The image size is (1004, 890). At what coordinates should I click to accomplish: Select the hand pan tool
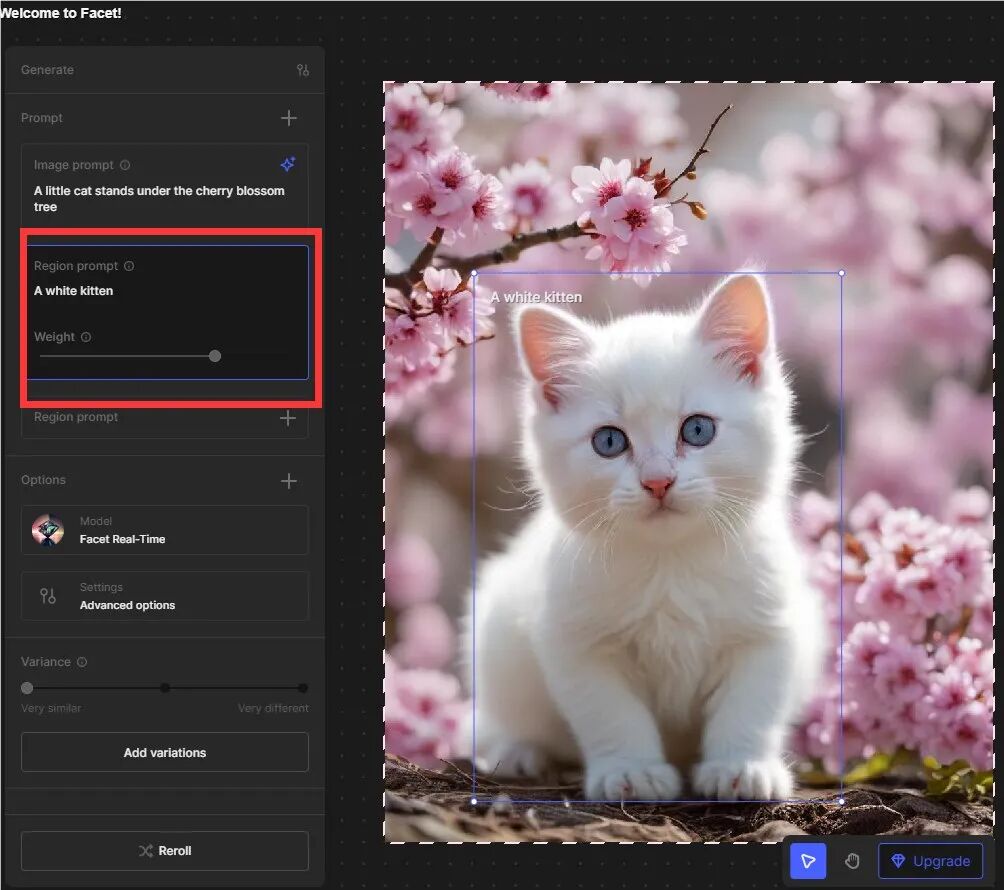(x=852, y=861)
